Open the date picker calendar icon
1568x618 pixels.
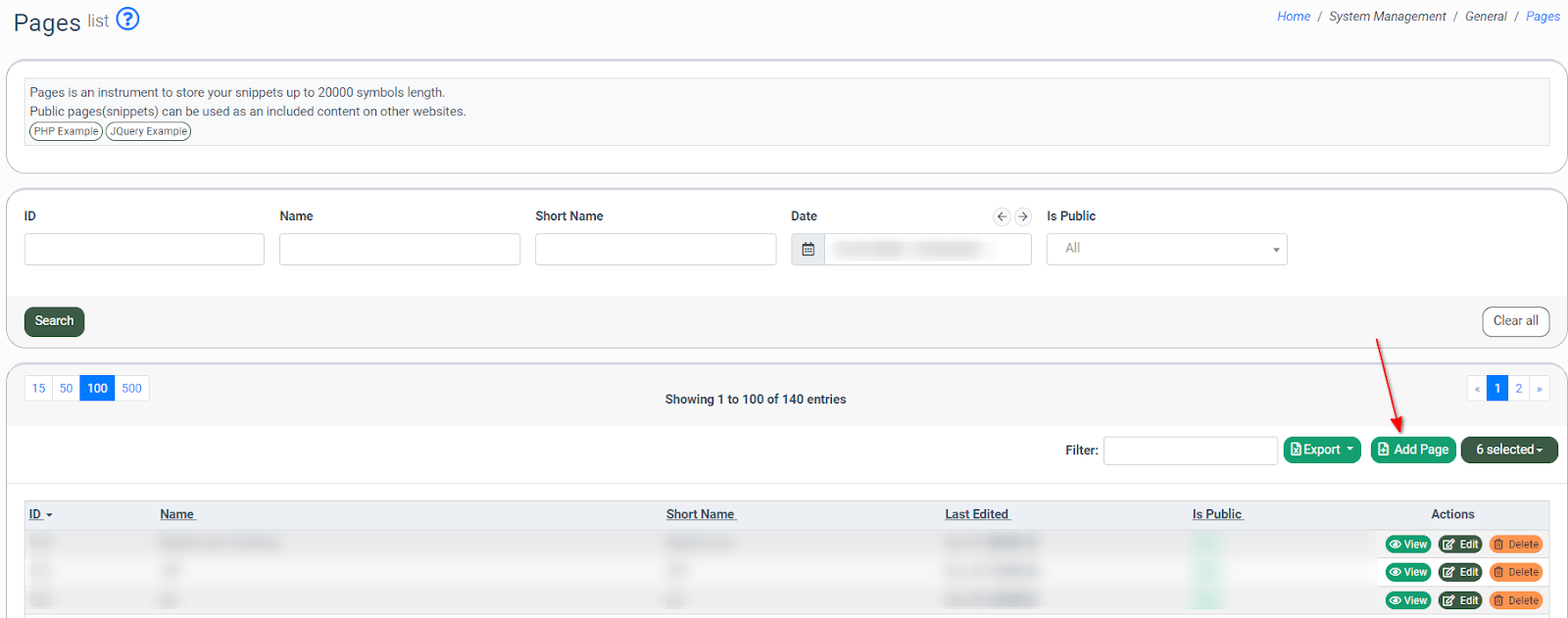pyautogui.click(x=808, y=250)
